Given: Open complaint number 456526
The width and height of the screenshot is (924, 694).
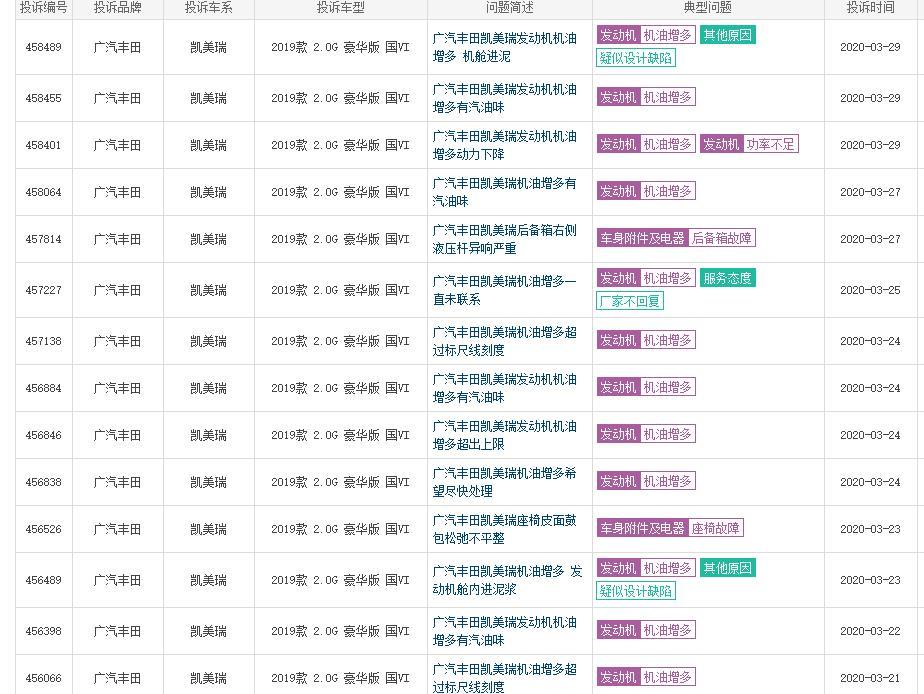Looking at the screenshot, I should (x=44, y=530).
